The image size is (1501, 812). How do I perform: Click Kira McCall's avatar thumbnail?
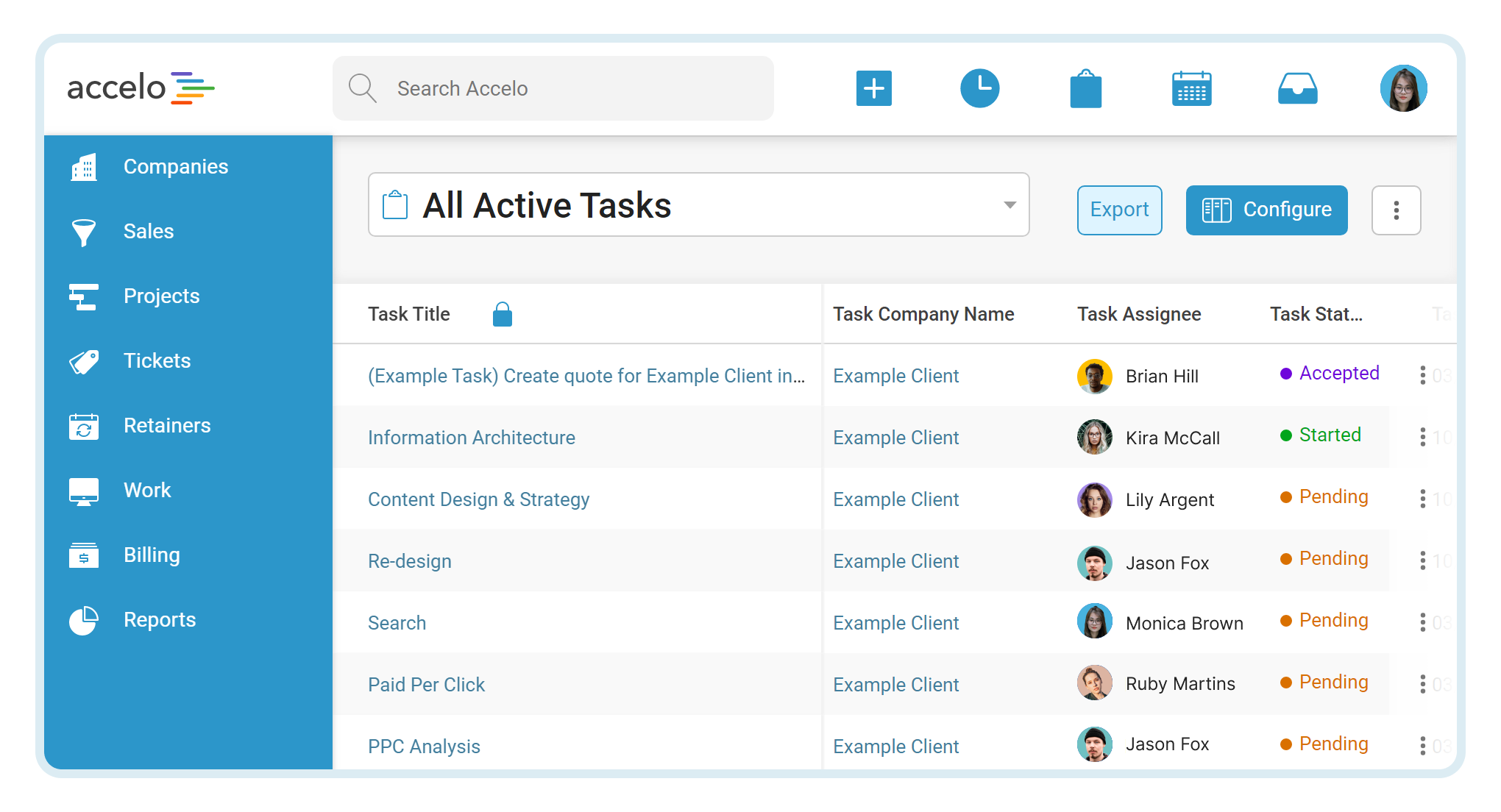1094,438
